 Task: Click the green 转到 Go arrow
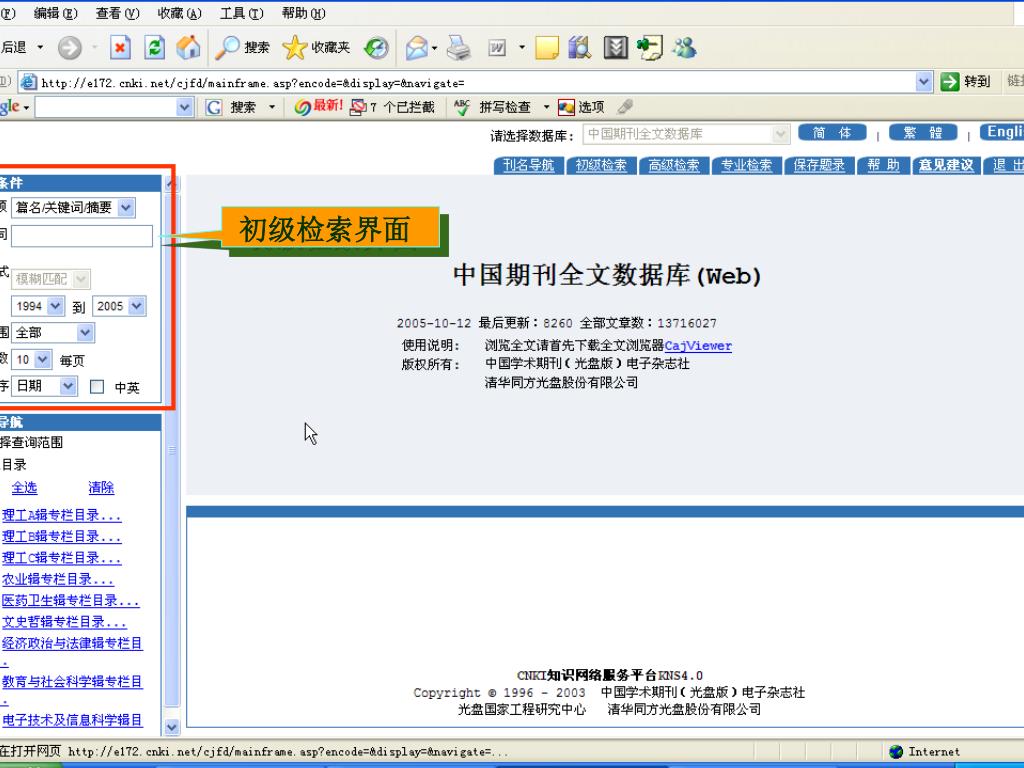tap(950, 82)
